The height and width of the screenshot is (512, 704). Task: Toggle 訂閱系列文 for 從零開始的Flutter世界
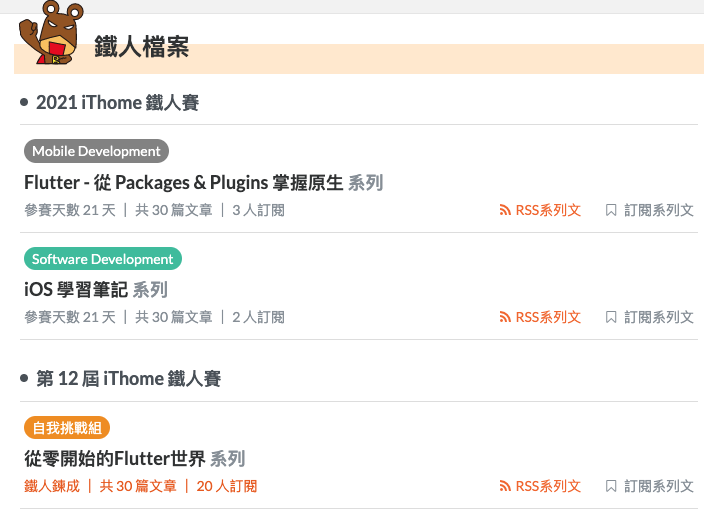[659, 486]
